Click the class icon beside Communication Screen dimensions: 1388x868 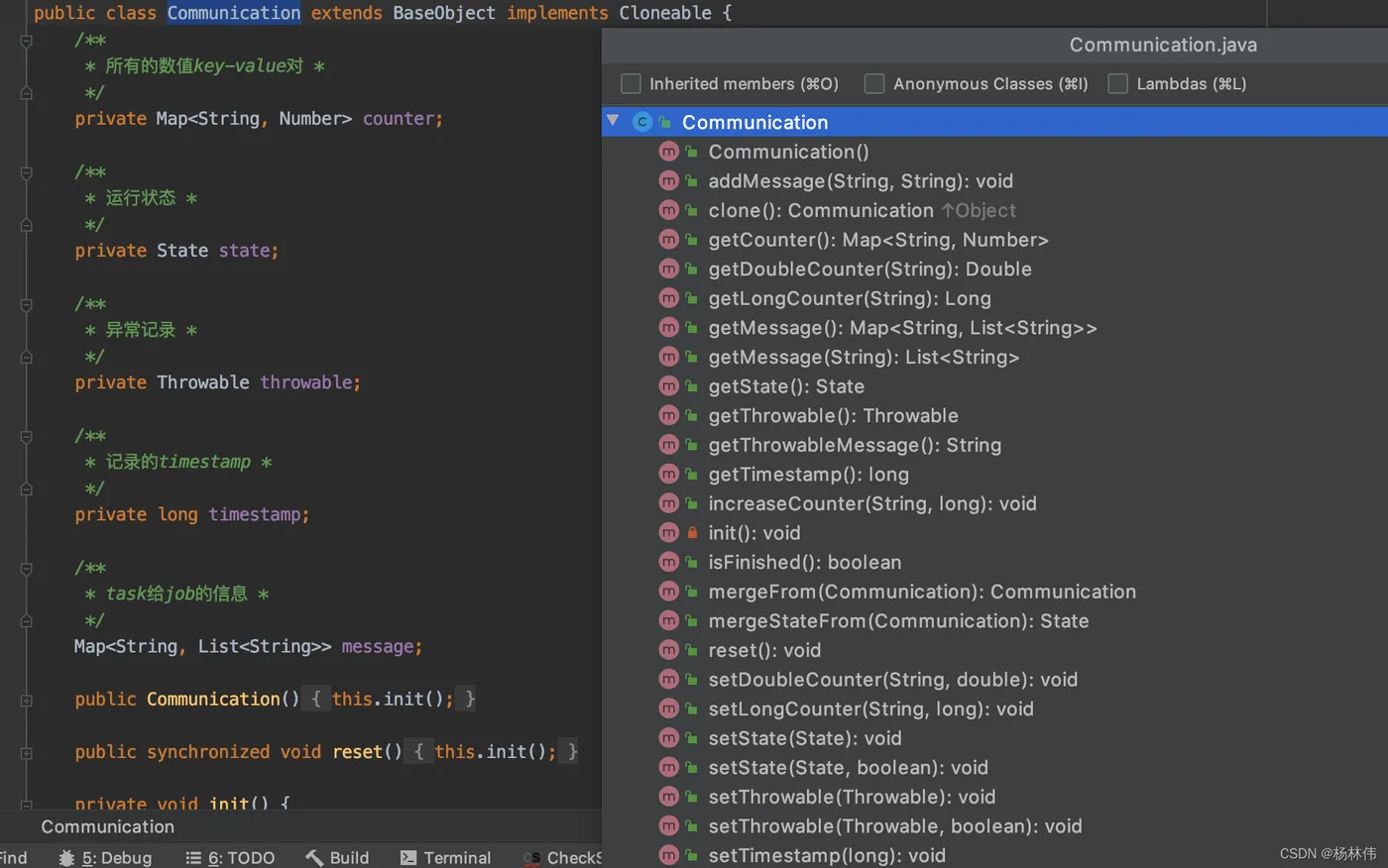642,122
